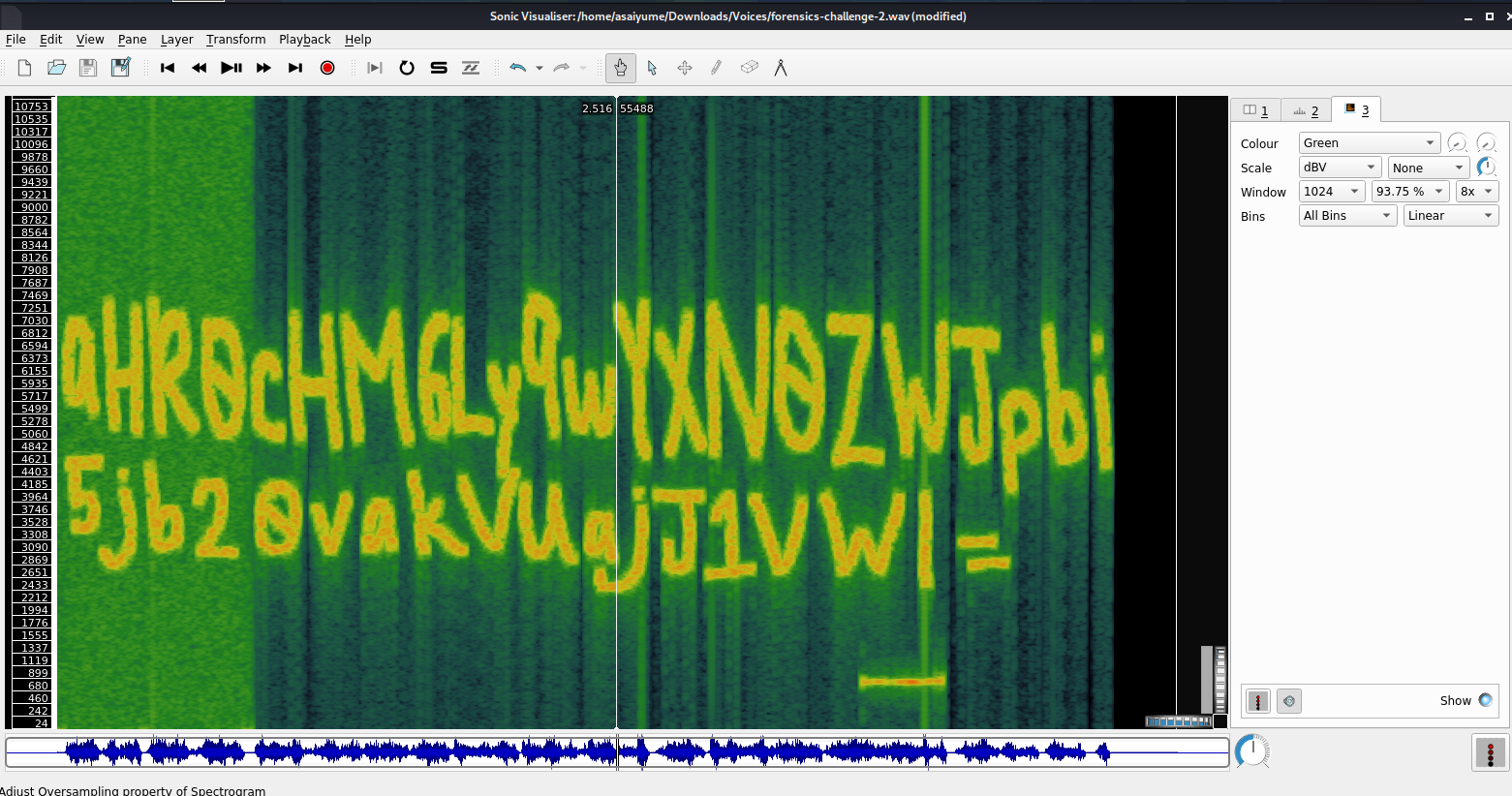Open the Bins scale Linear dropdown
The height and width of the screenshot is (796, 1512).
[x=1450, y=216]
